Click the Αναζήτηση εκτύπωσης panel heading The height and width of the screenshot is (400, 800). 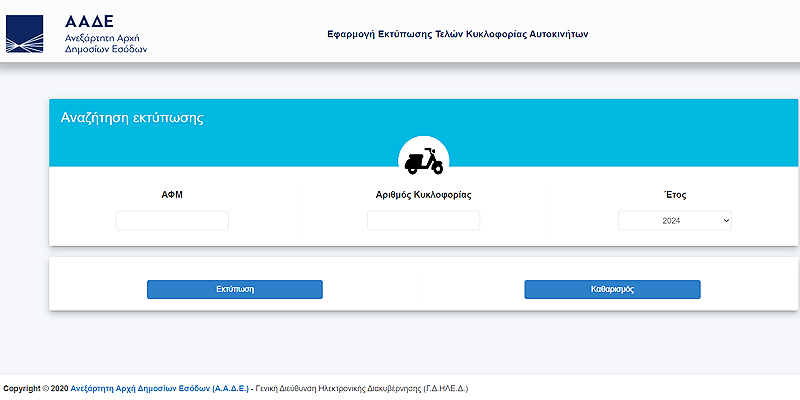[132, 117]
